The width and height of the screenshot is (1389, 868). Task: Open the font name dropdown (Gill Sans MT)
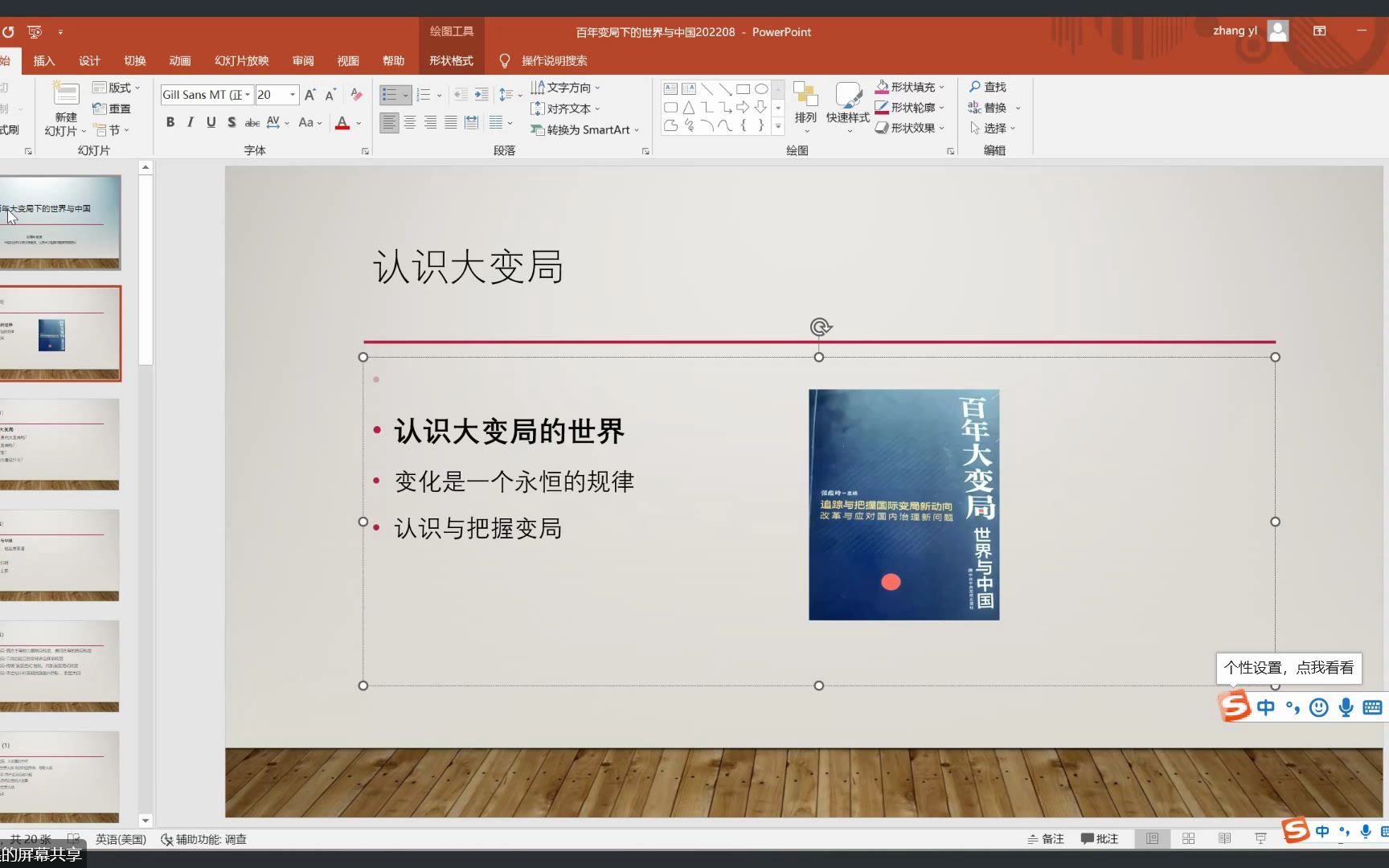click(x=248, y=95)
